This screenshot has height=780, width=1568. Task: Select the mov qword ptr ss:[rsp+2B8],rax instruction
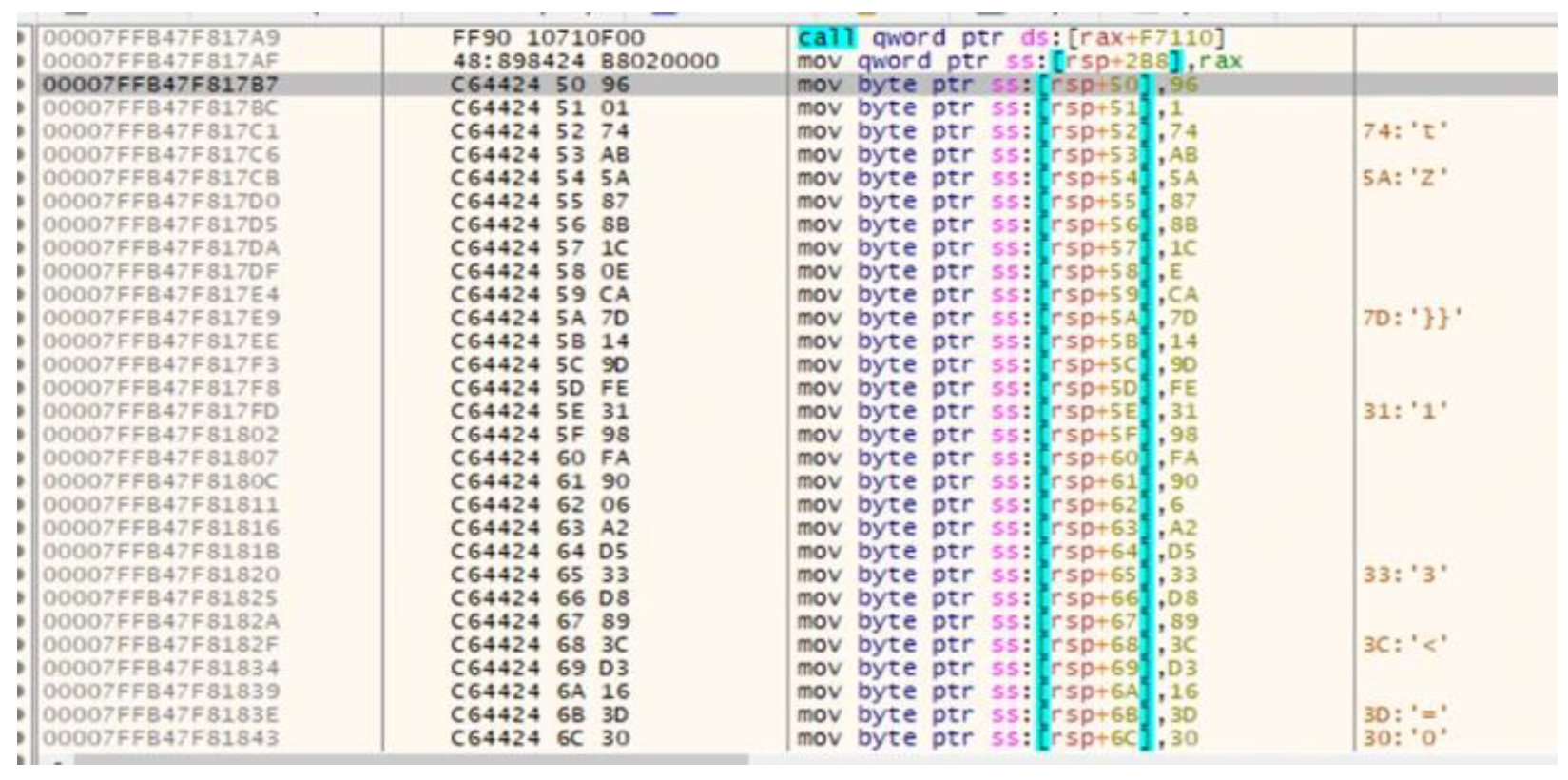[x=1019, y=62]
